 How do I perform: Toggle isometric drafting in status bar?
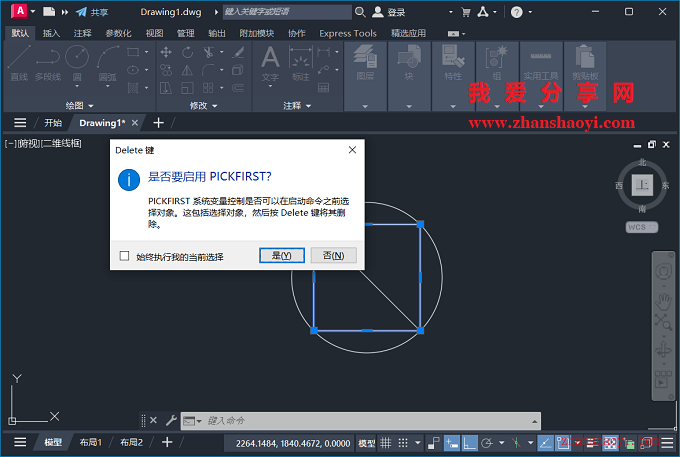point(516,443)
